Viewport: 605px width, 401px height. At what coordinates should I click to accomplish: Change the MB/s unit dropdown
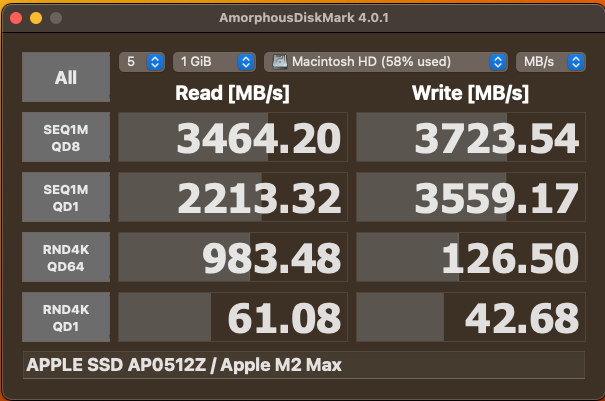click(x=550, y=62)
